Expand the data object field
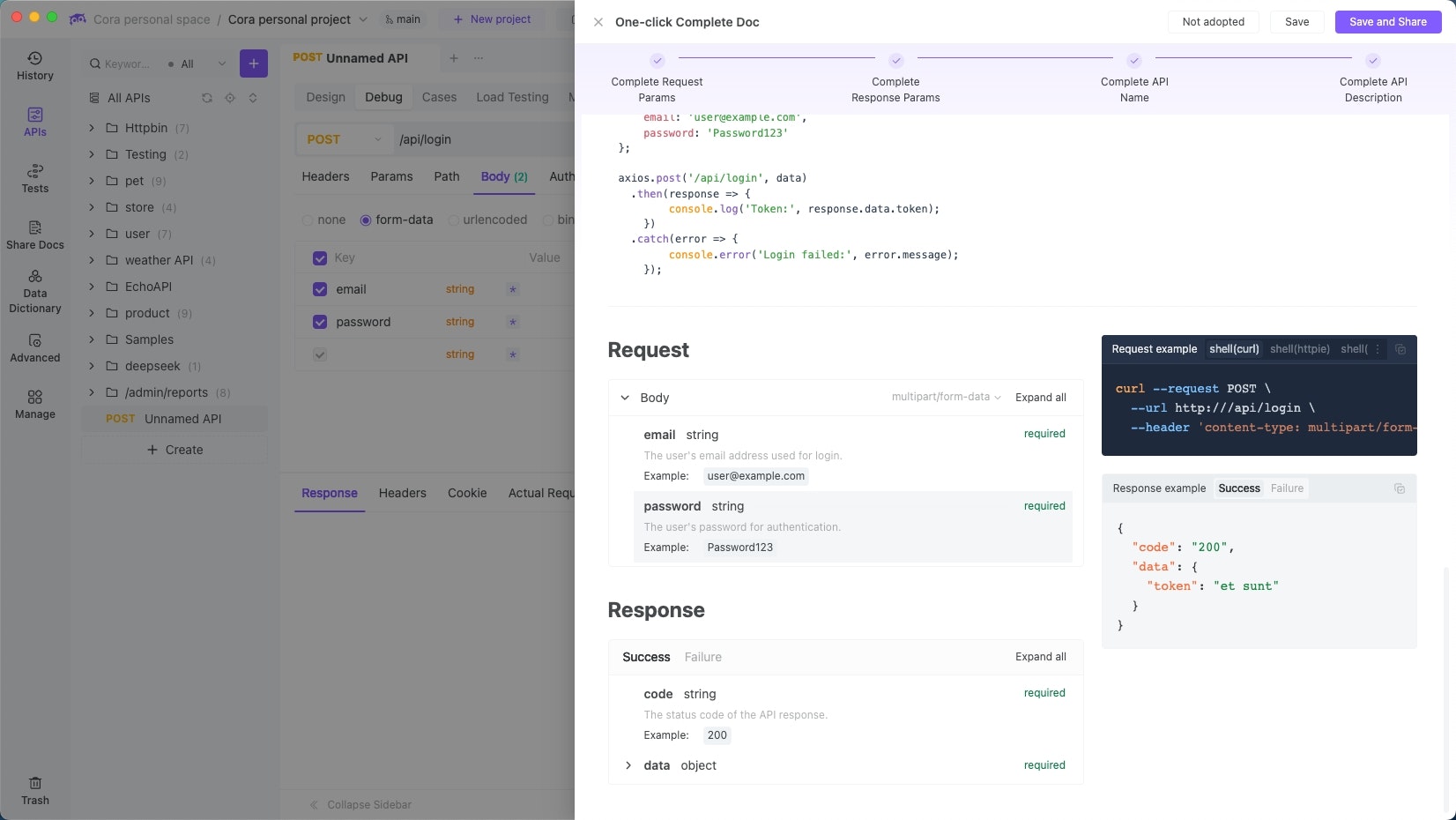Screen dimensions: 1456x820 (628, 765)
